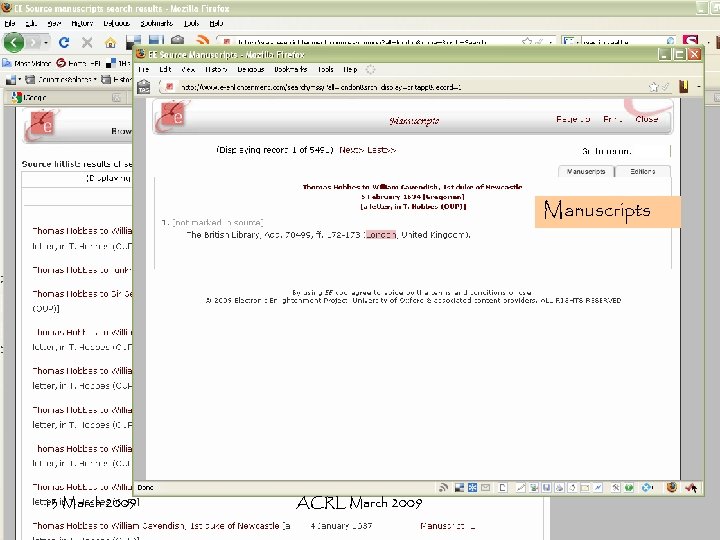
Task: Click magnifier search button in rear search box
Action: pos(670,41)
